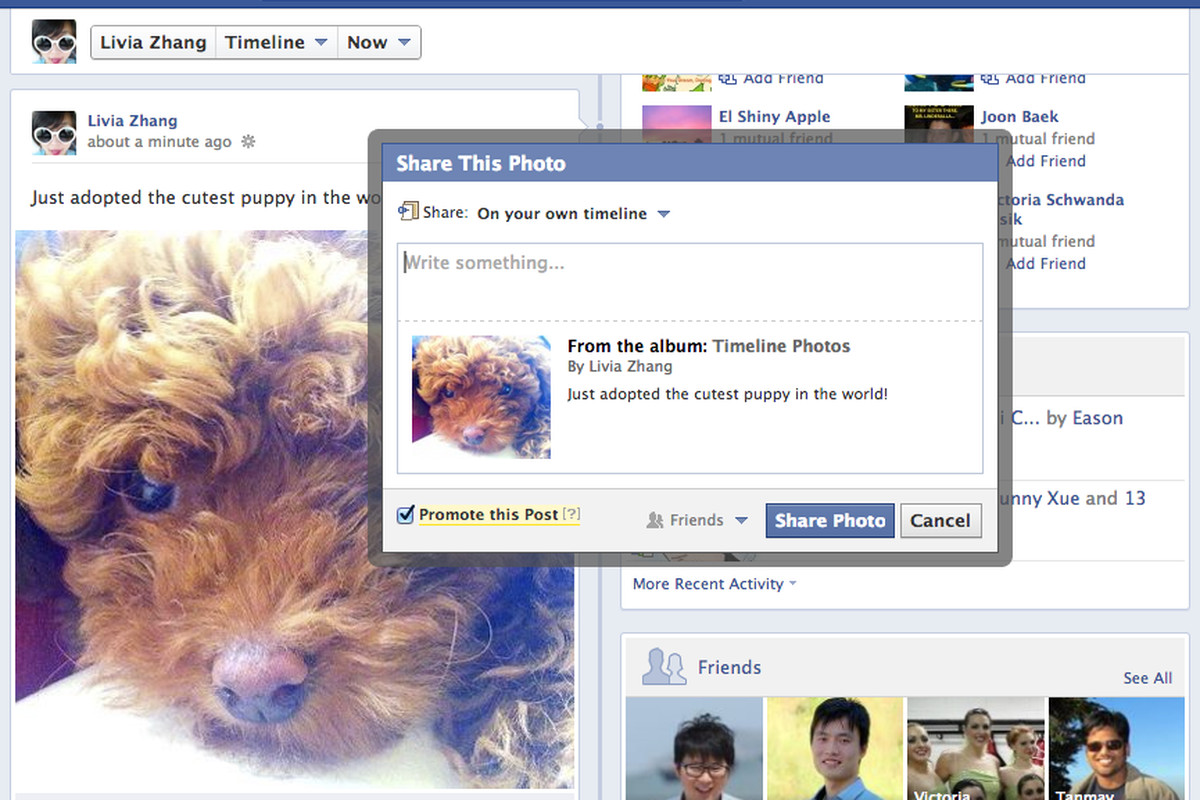Click the Eason link in recent activity
This screenshot has height=800, width=1200.
pos(1098,418)
